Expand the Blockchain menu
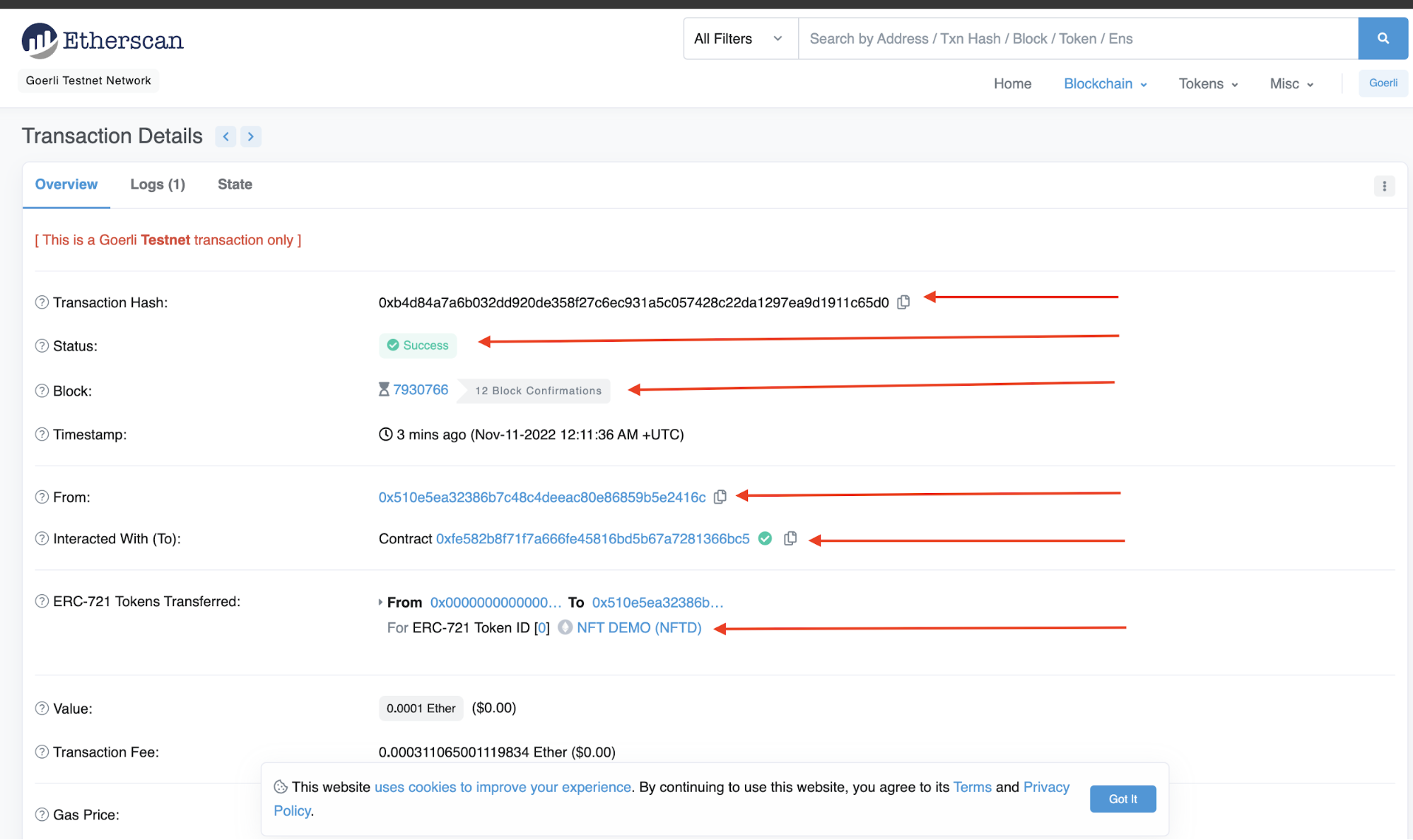Image resolution: width=1413 pixels, height=840 pixels. click(1105, 83)
